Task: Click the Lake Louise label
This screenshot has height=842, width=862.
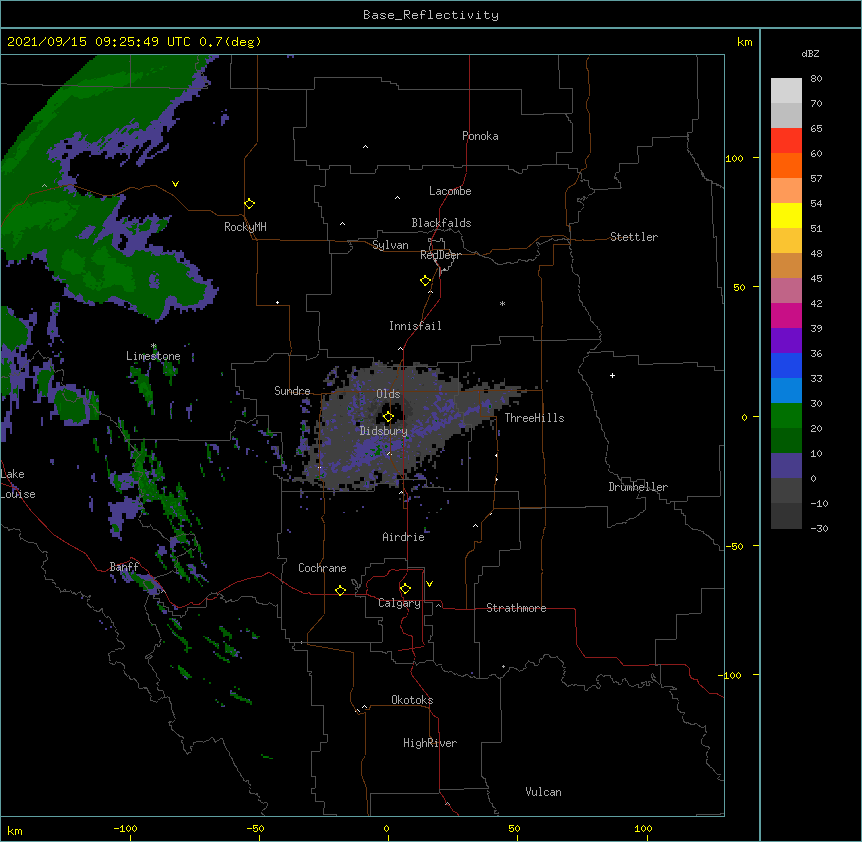Action: click(x=18, y=484)
